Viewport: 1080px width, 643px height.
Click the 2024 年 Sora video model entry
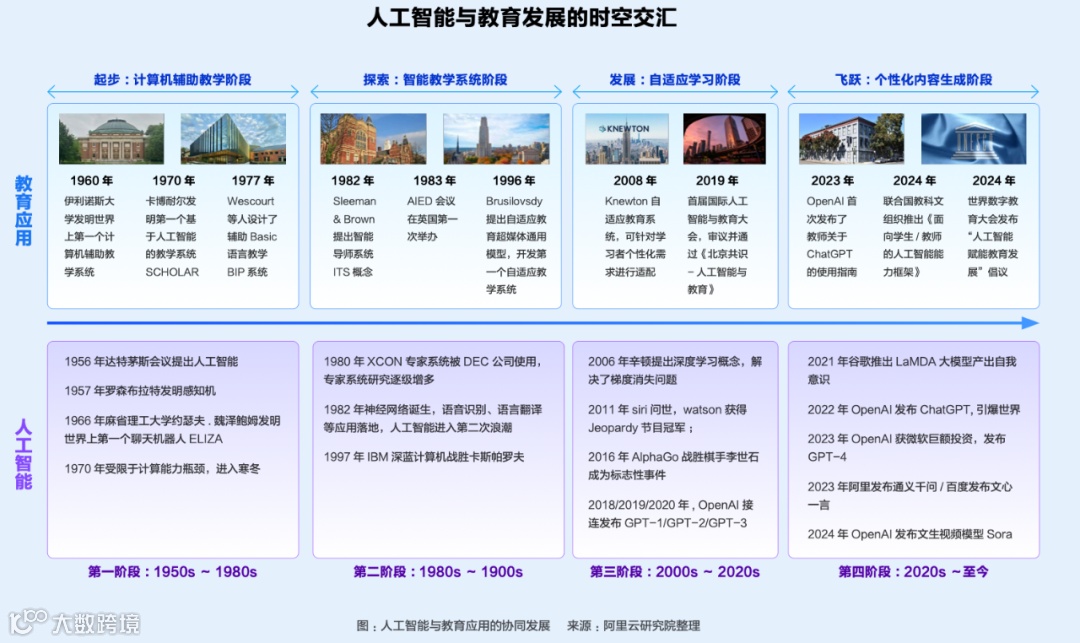(x=910, y=534)
